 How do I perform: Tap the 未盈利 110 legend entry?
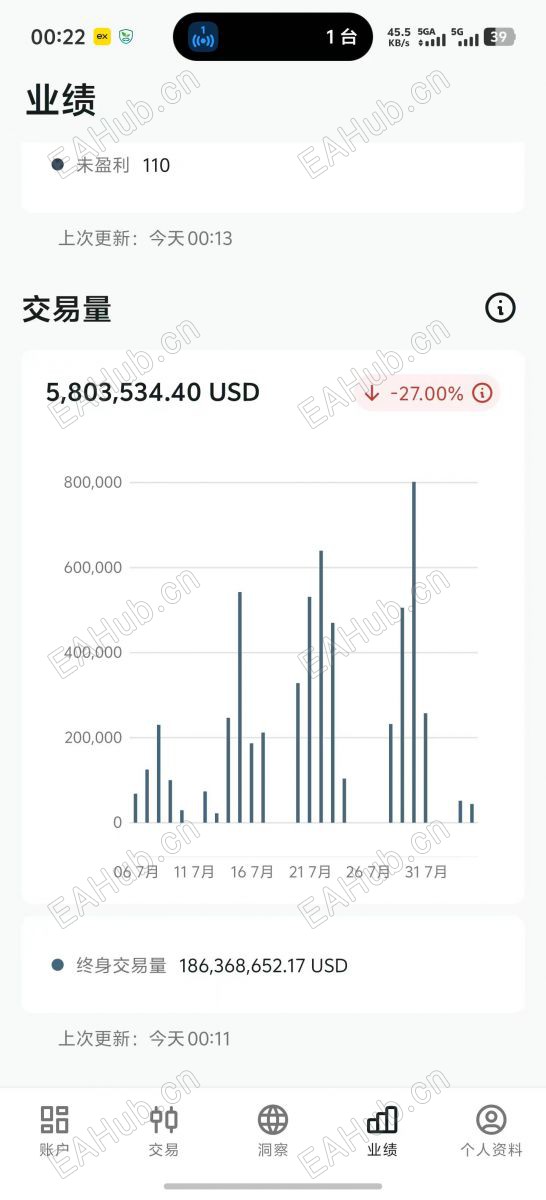point(111,165)
